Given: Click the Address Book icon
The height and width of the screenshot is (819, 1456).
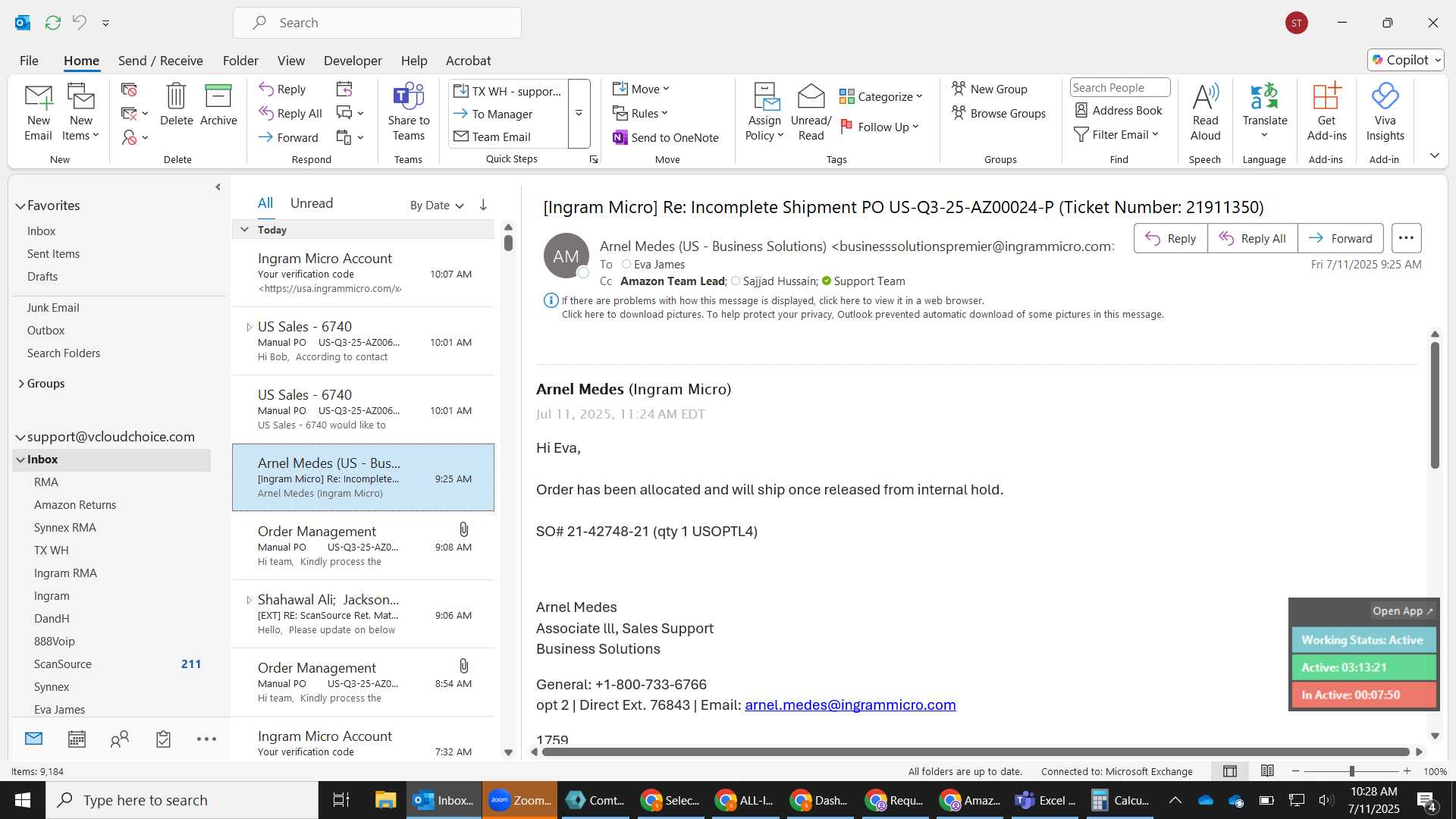Looking at the screenshot, I should [1081, 110].
